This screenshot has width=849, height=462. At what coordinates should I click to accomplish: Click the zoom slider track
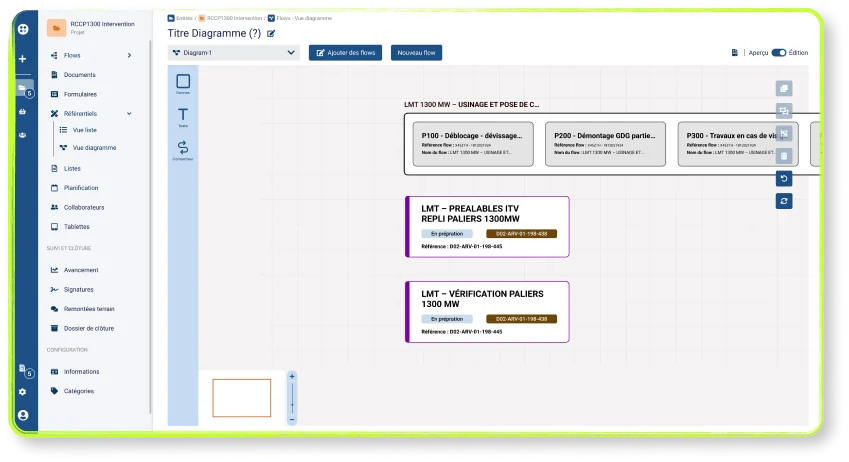(x=292, y=398)
